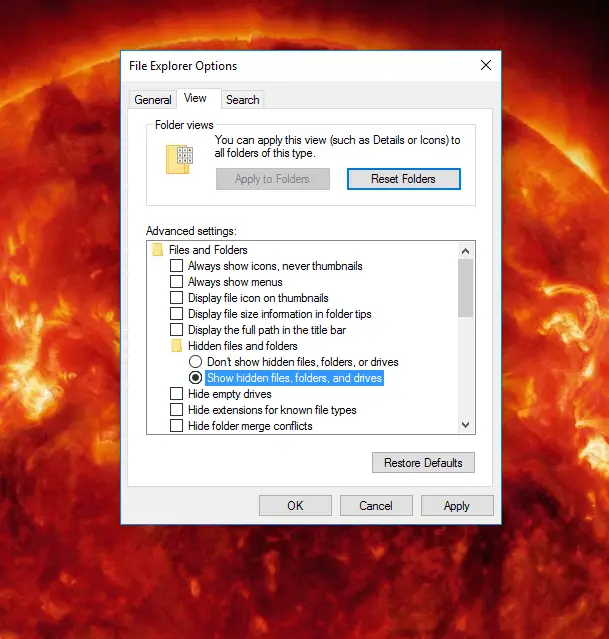This screenshot has width=609, height=639.
Task: Enable Display file size information in folder tips
Action: pos(176,314)
